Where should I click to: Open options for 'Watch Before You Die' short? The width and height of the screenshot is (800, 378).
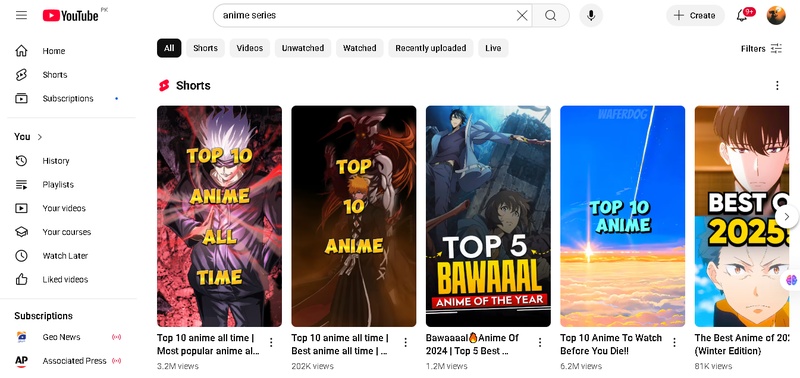tap(674, 342)
